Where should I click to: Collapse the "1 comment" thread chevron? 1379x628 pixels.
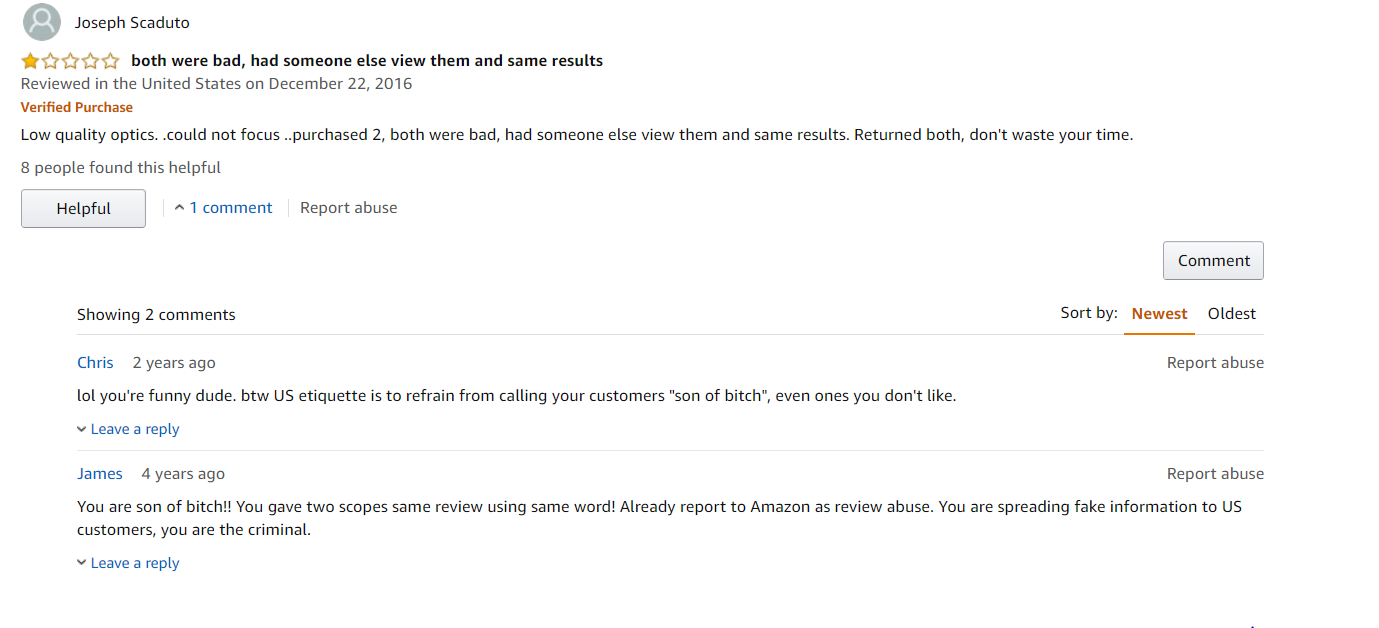tap(179, 208)
